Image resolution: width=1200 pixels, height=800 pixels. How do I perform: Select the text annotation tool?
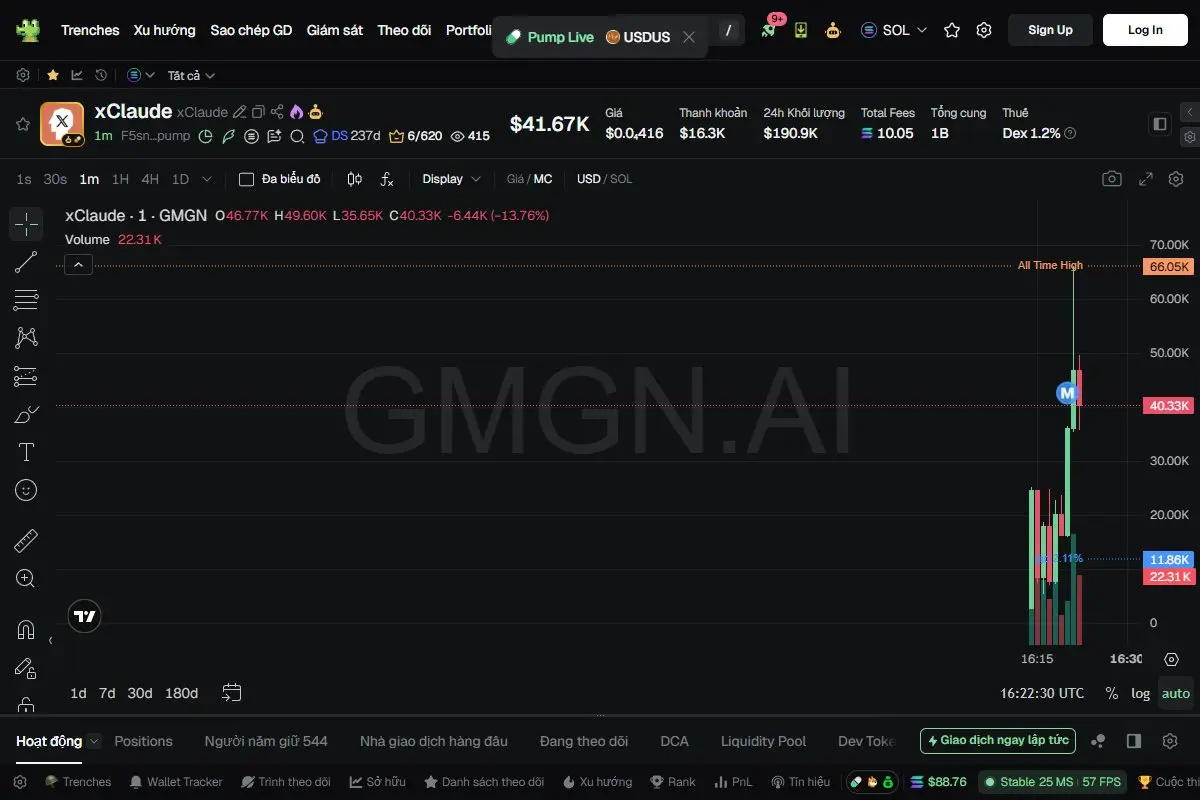pos(26,452)
